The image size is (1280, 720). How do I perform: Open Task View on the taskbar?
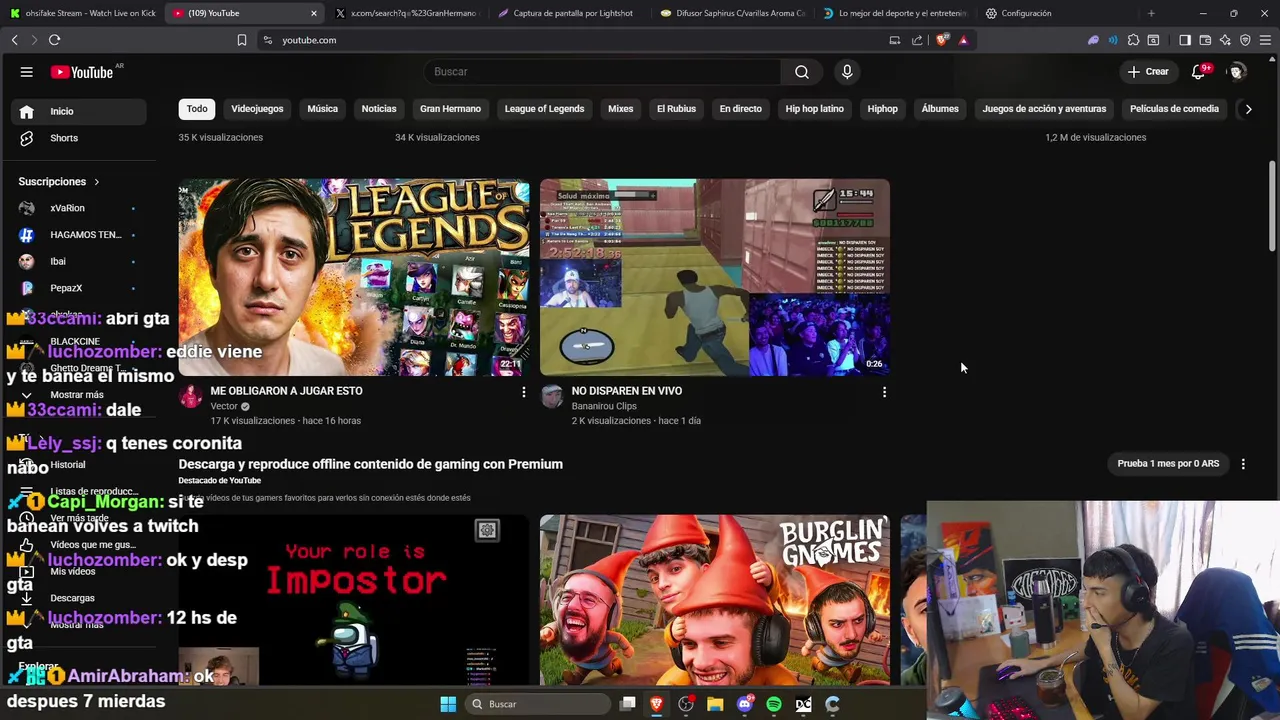click(627, 704)
